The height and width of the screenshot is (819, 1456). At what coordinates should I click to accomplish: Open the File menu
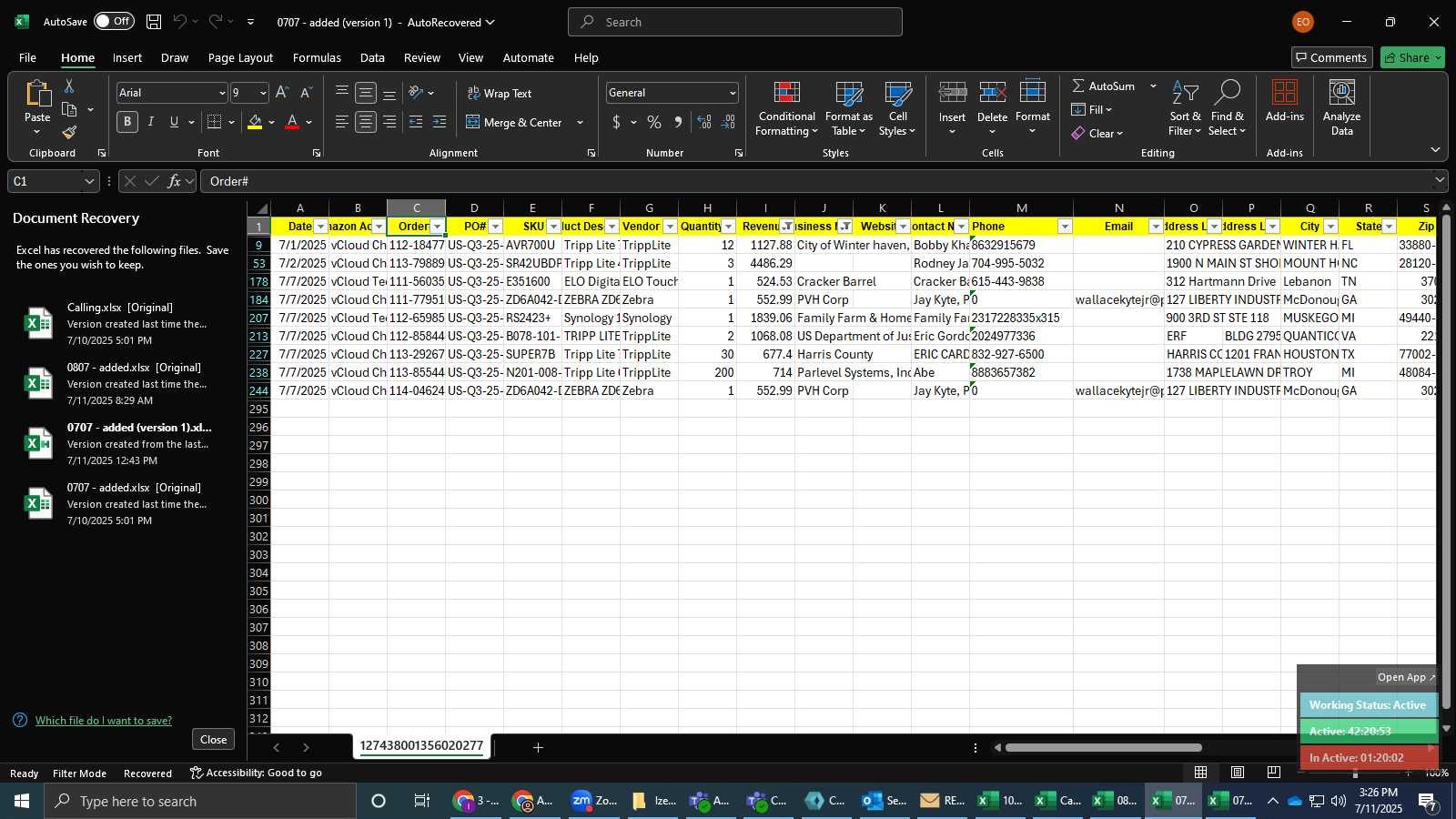(27, 57)
